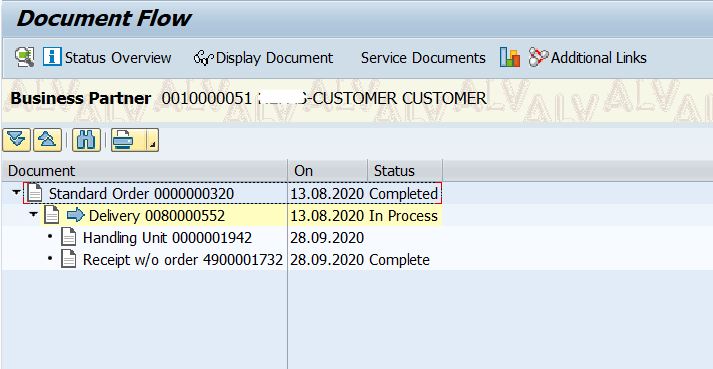Click date 13.08.2020 in Standard Order row
713x369 pixels.
pos(327,194)
